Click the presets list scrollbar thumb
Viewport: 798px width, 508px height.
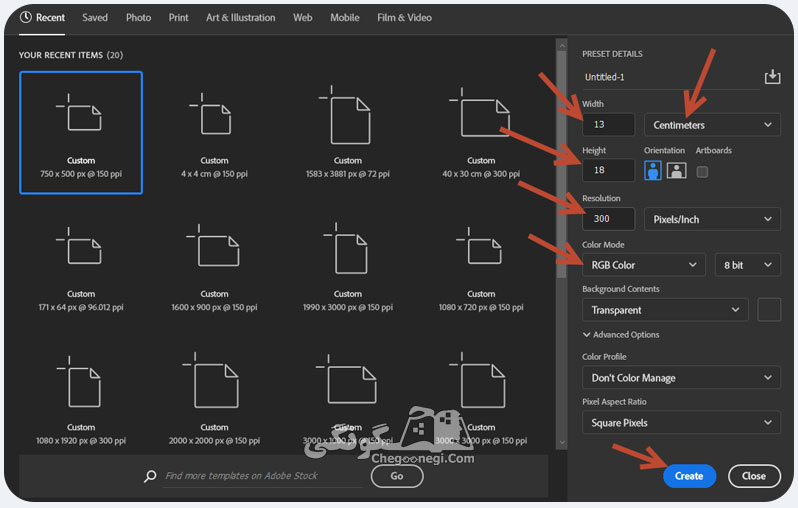click(x=562, y=164)
